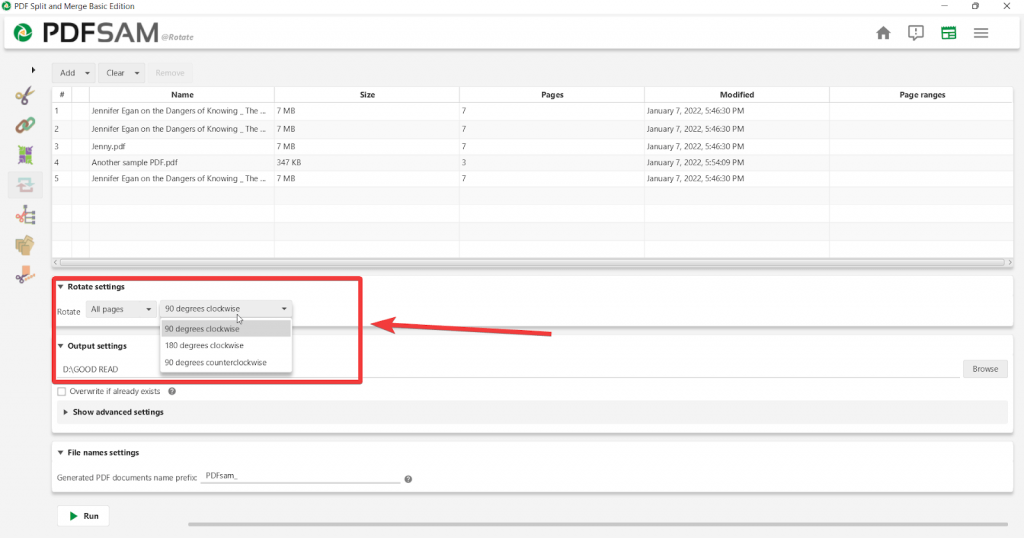Sort by the Size column header
The height and width of the screenshot is (538, 1024).
point(367,95)
